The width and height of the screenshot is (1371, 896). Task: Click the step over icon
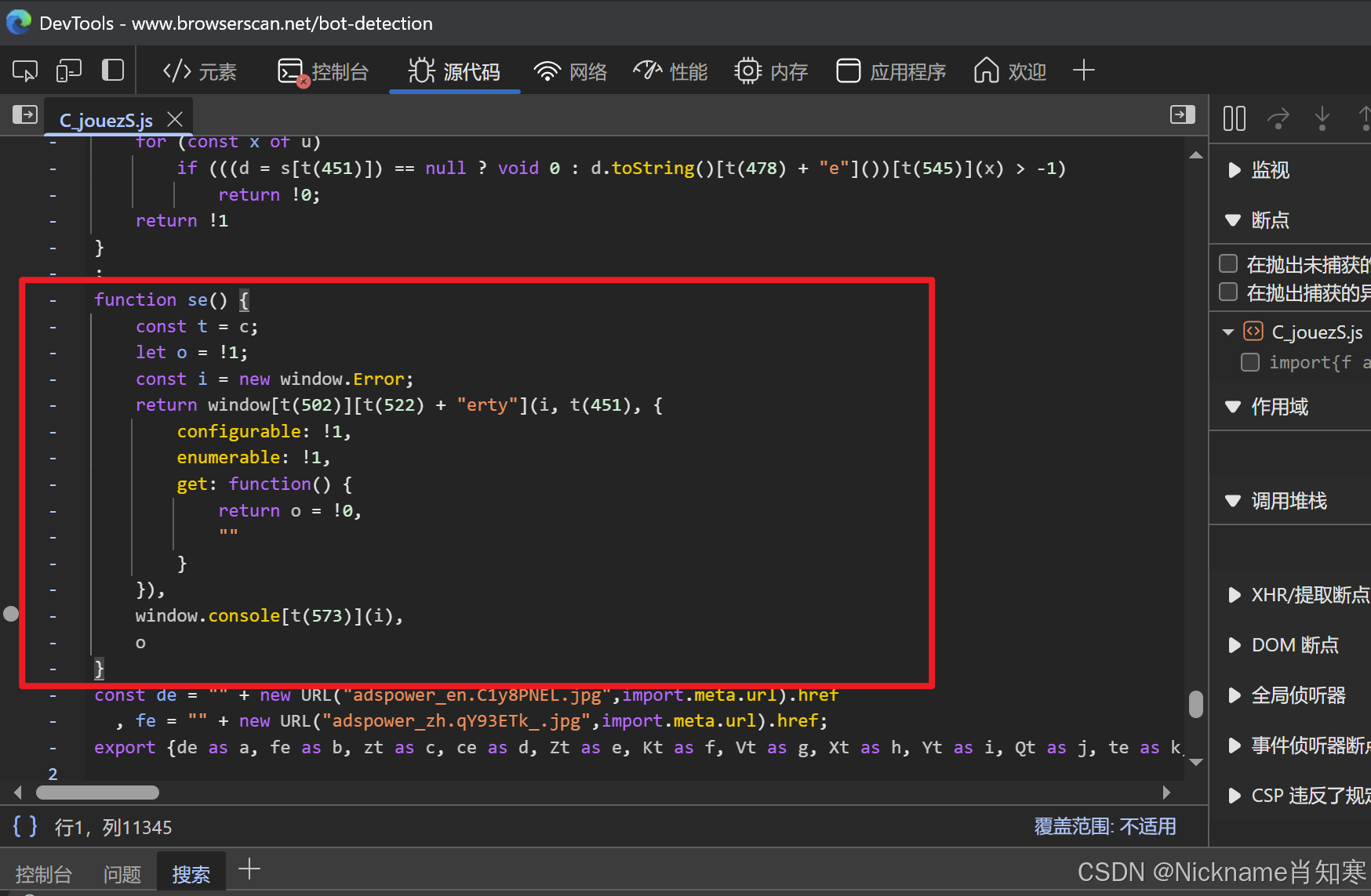1278,118
